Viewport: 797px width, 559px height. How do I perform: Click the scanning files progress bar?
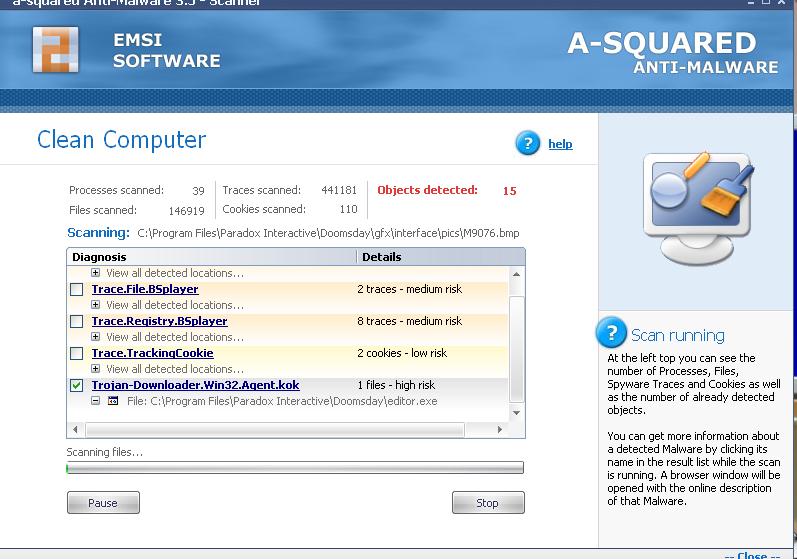point(295,468)
